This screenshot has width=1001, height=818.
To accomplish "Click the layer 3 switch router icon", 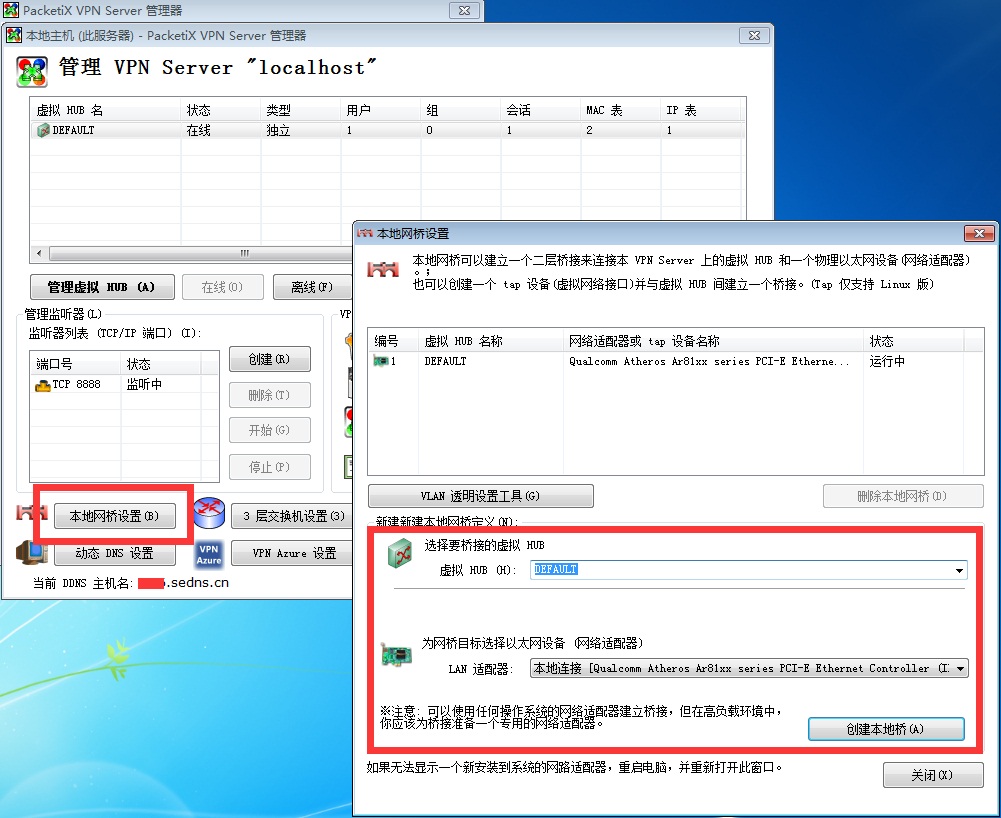I will click(x=209, y=513).
